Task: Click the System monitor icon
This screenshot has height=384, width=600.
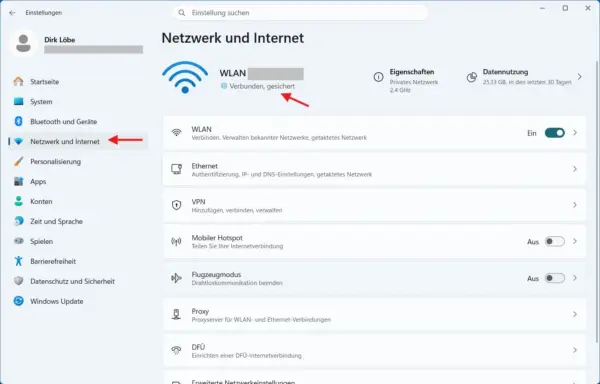Action: click(18, 101)
